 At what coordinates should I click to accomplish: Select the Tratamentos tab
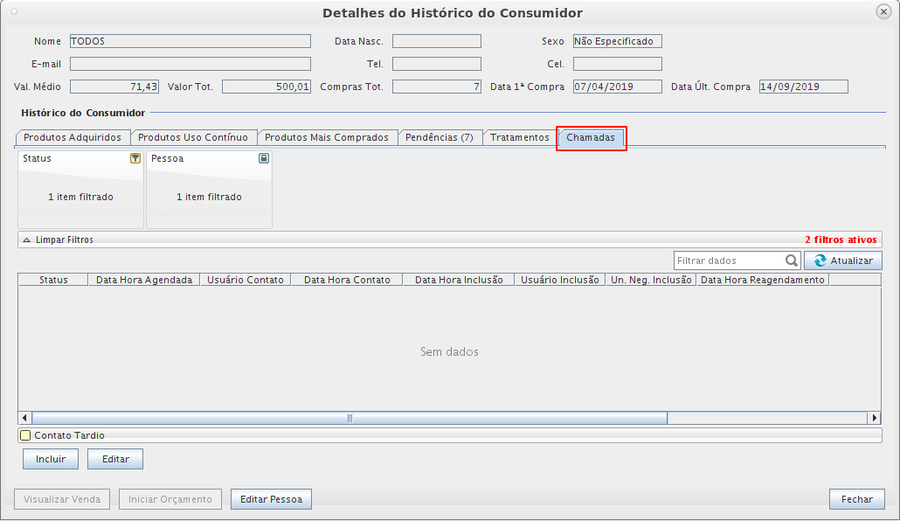coord(519,137)
